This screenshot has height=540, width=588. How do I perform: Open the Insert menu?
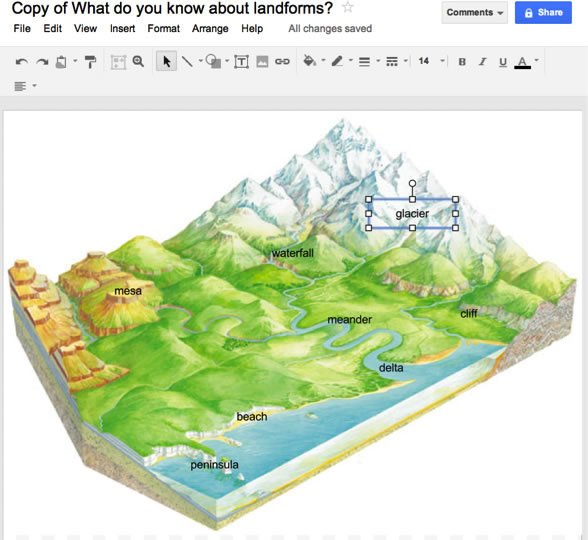tap(122, 28)
